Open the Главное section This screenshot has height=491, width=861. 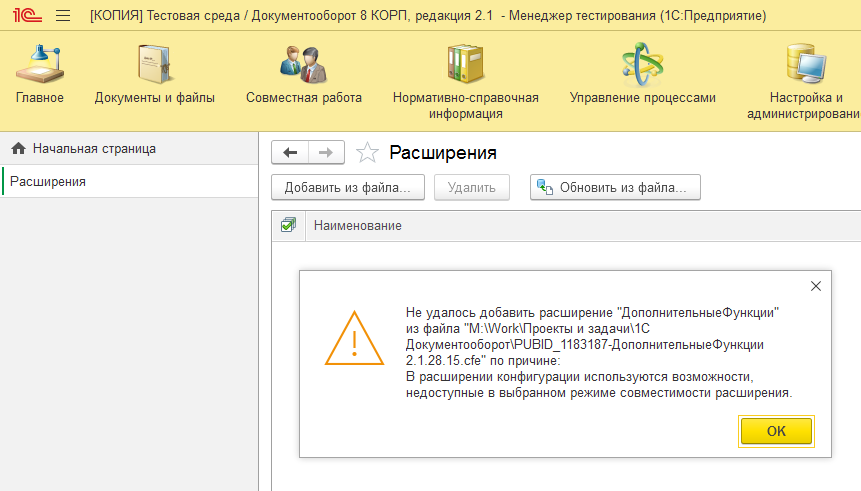pyautogui.click(x=40, y=75)
